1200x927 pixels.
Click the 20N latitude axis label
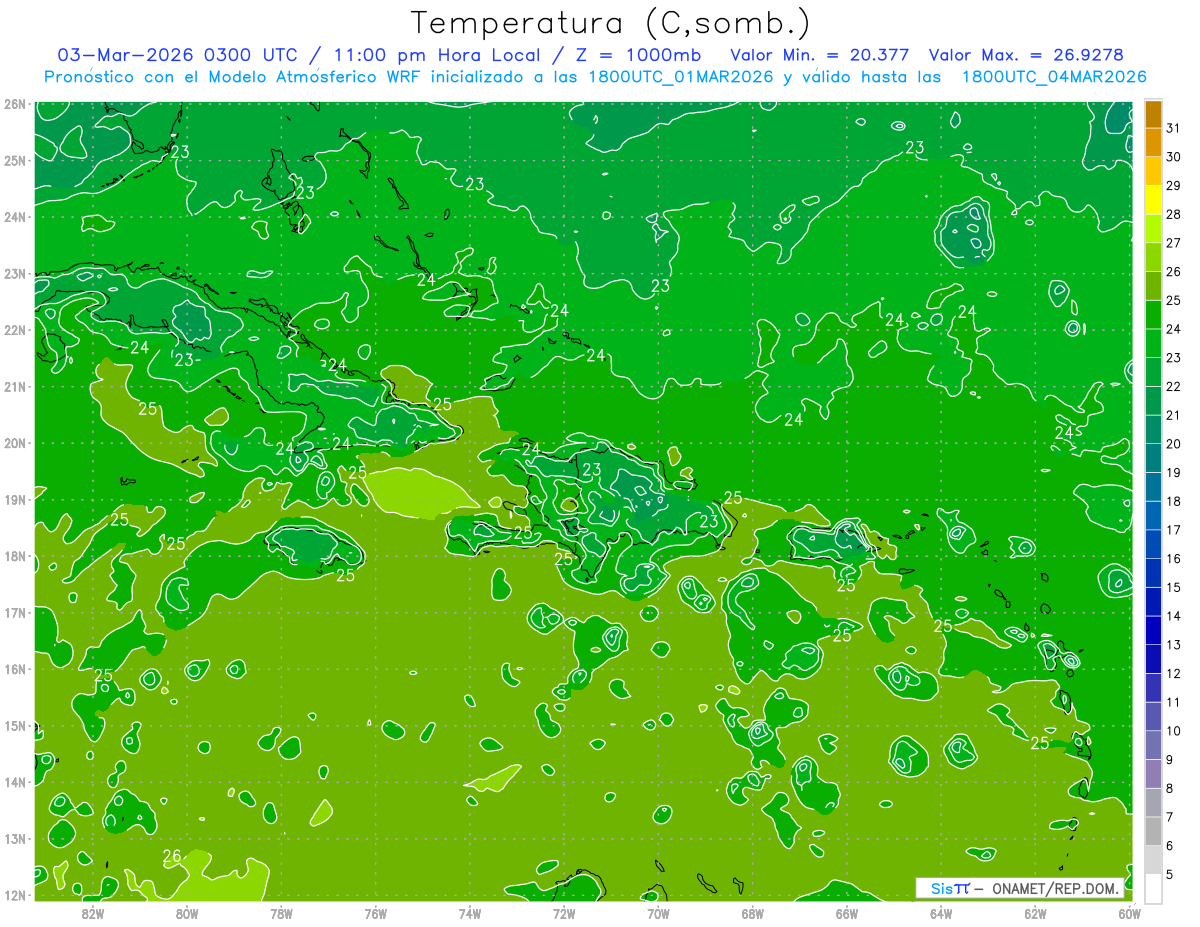coord(14,443)
